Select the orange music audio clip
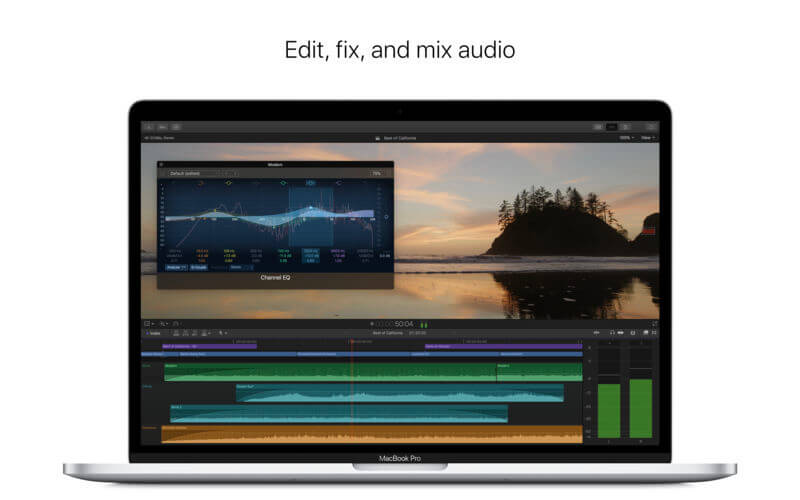The image size is (800, 500). [372, 434]
